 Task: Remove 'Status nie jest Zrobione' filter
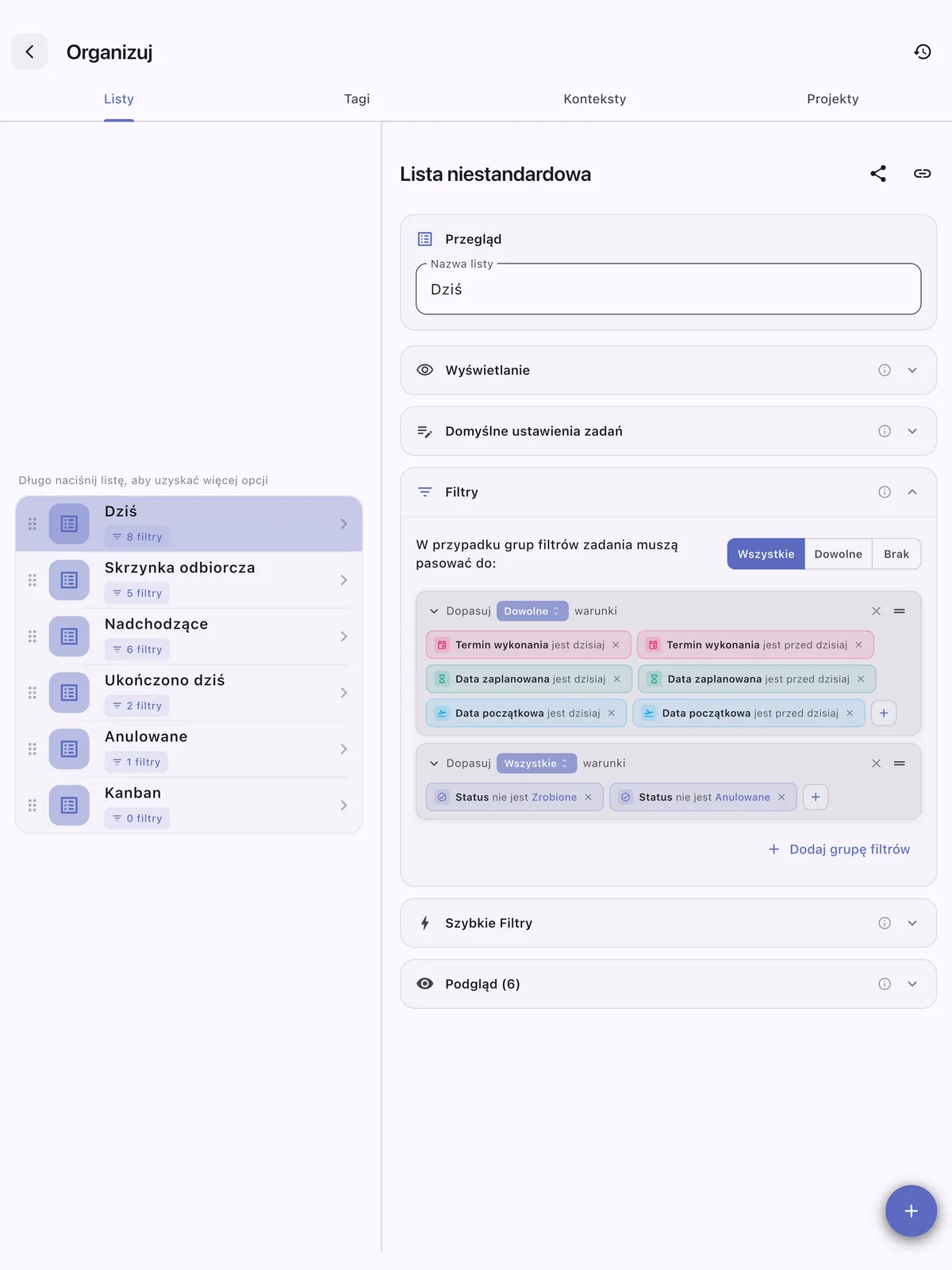click(x=588, y=798)
